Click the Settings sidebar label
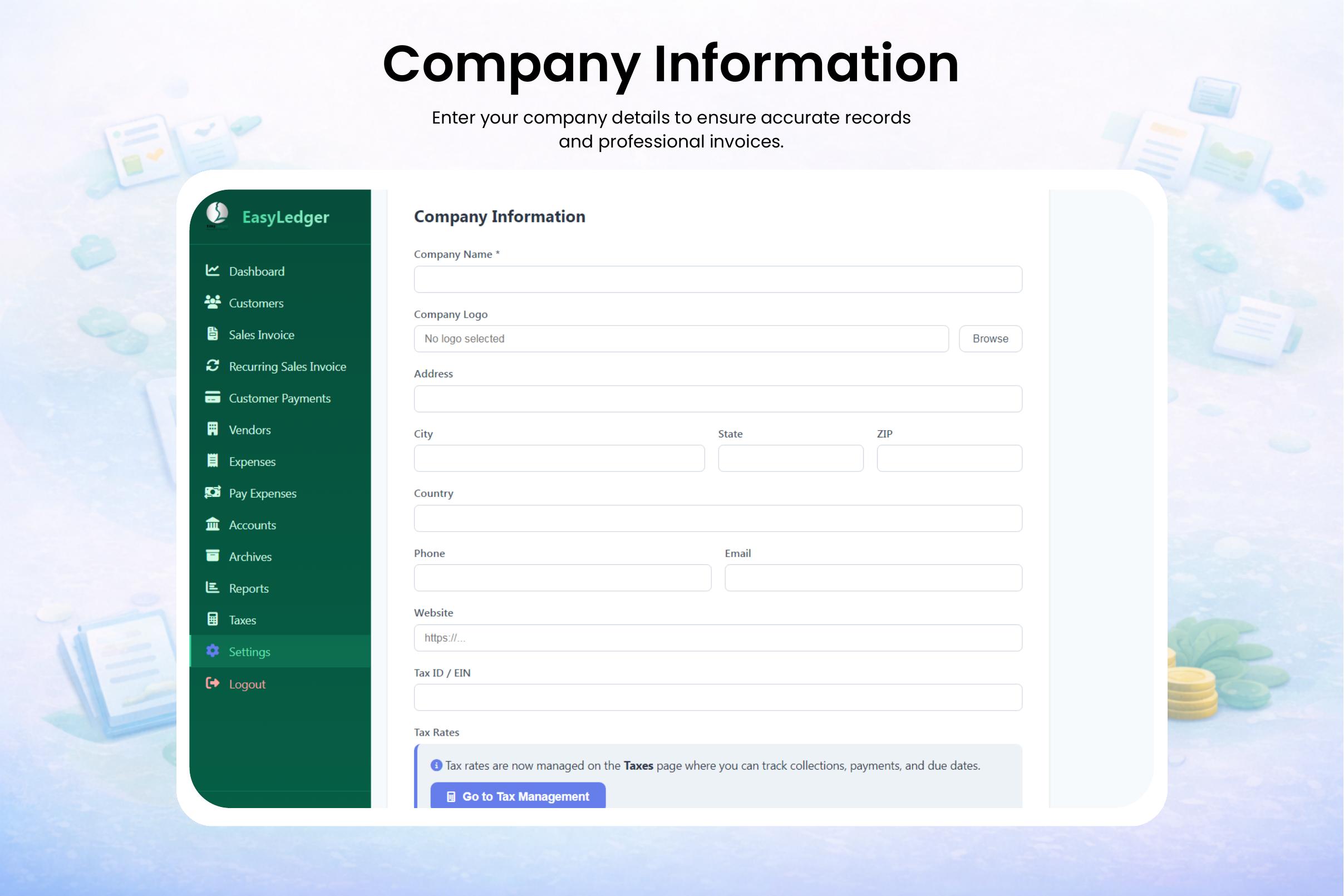The image size is (1344, 896). pyautogui.click(x=250, y=652)
